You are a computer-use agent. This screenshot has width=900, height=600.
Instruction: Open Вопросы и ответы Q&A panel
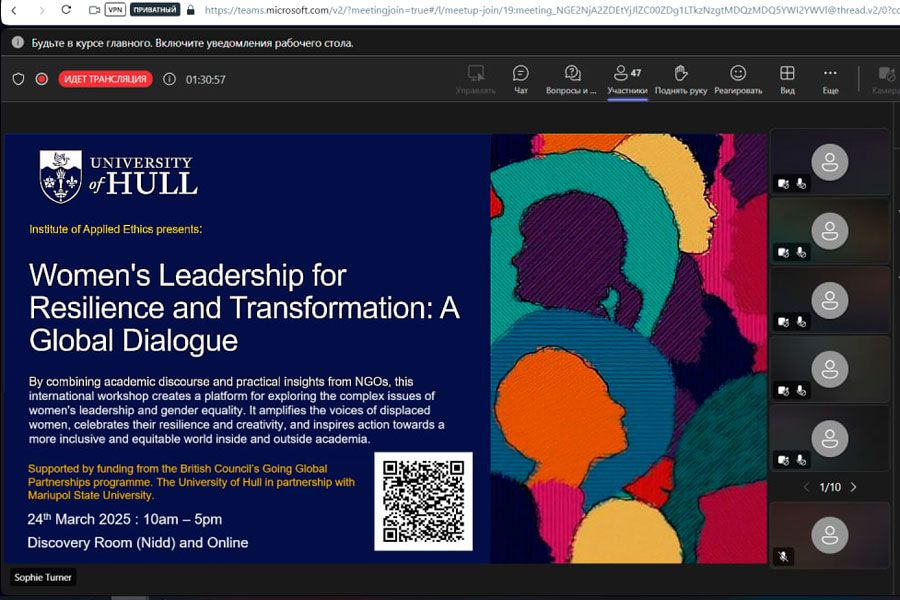click(x=571, y=80)
